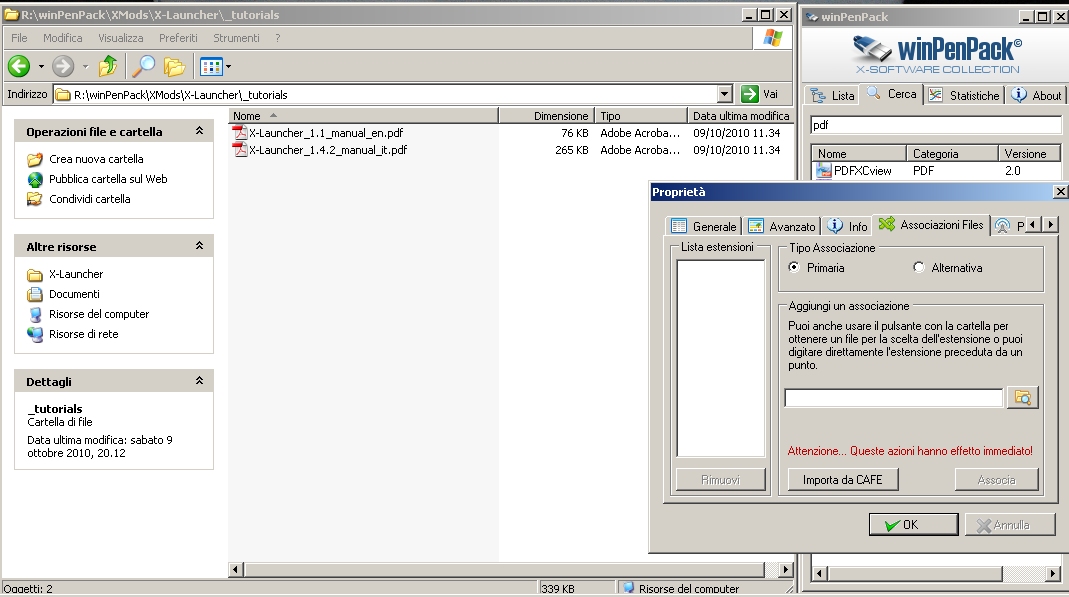Click the winPenPack title bar icon

812,17
